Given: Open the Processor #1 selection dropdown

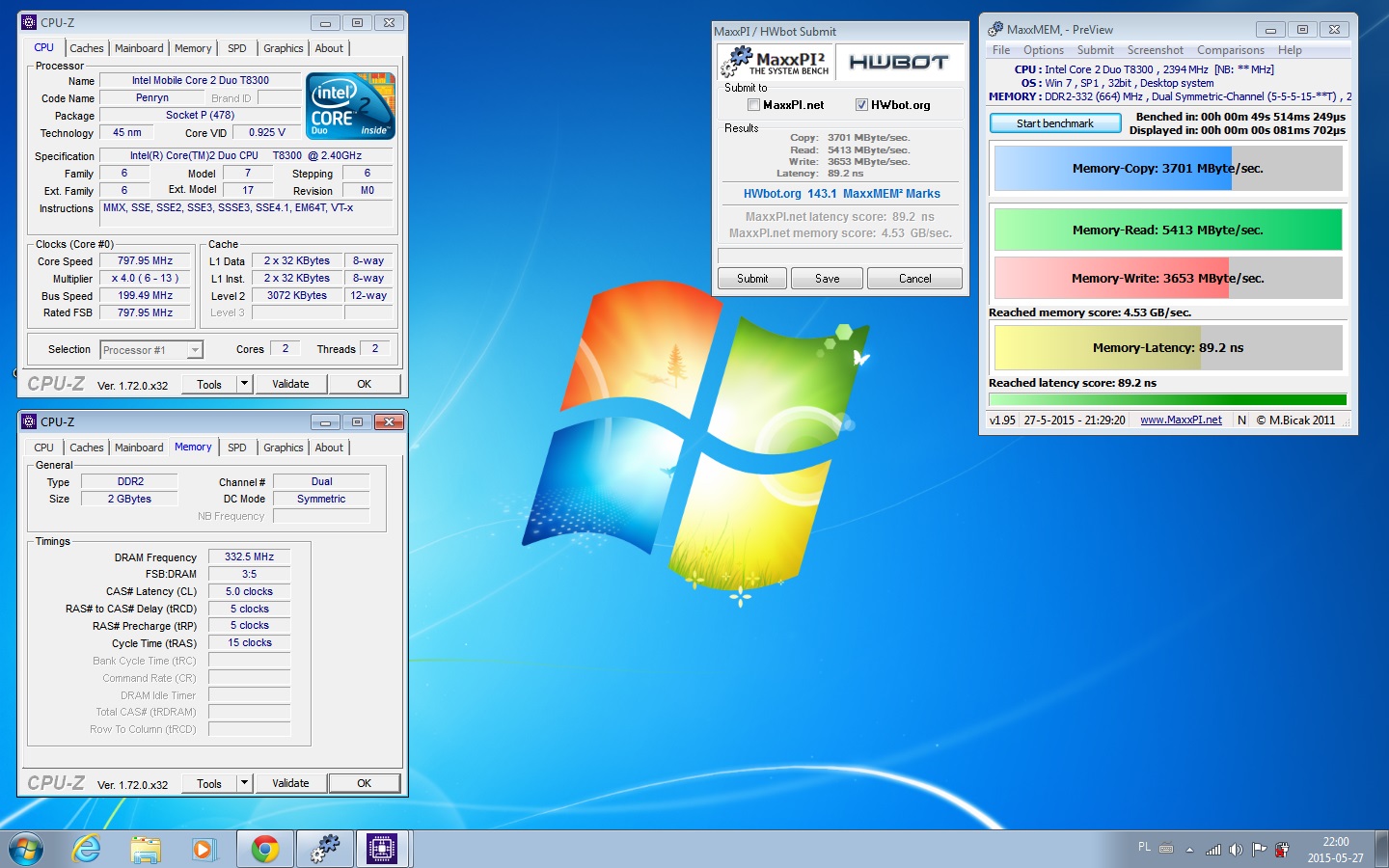Looking at the screenshot, I should pyautogui.click(x=151, y=350).
